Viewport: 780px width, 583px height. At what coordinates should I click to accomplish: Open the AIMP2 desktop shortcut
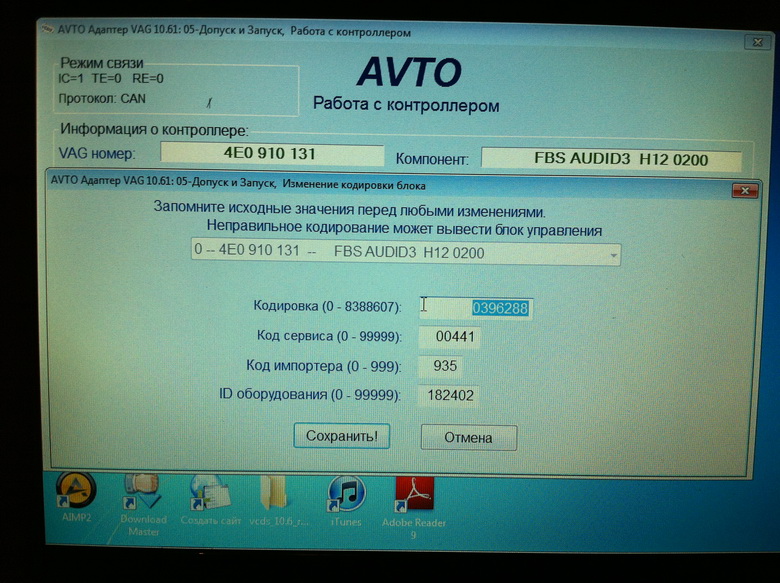click(x=75, y=495)
